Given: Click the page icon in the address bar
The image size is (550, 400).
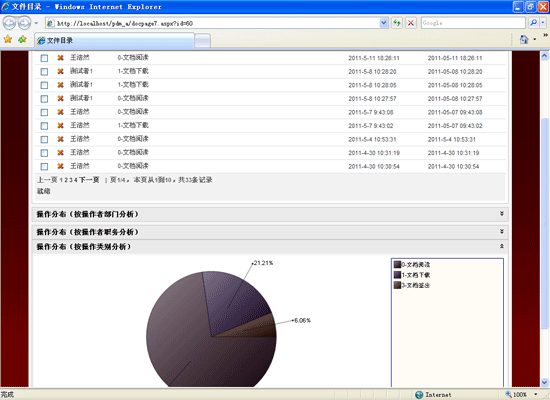Looking at the screenshot, I should 51,24.
